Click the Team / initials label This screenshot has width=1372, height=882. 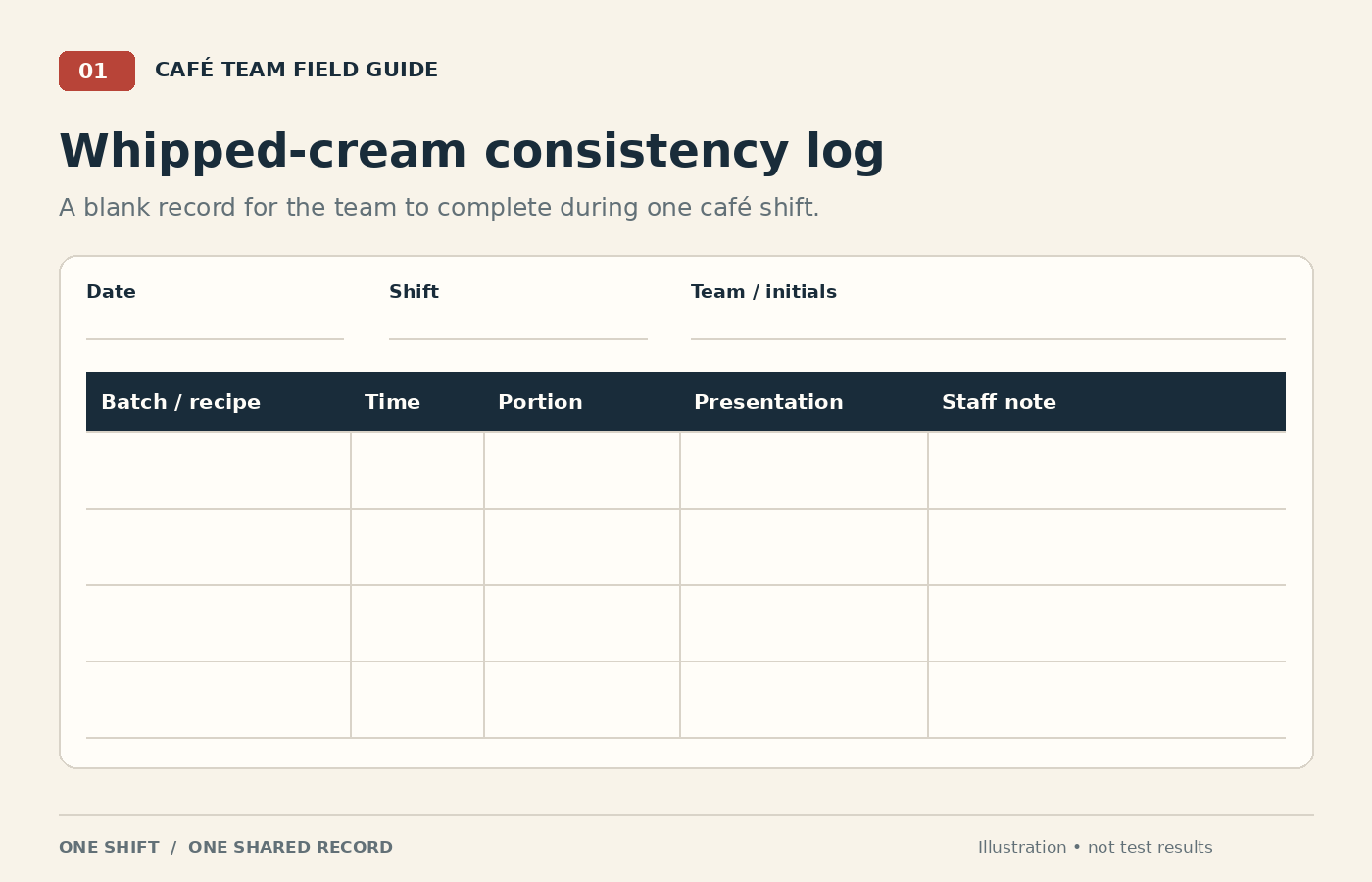coord(763,292)
